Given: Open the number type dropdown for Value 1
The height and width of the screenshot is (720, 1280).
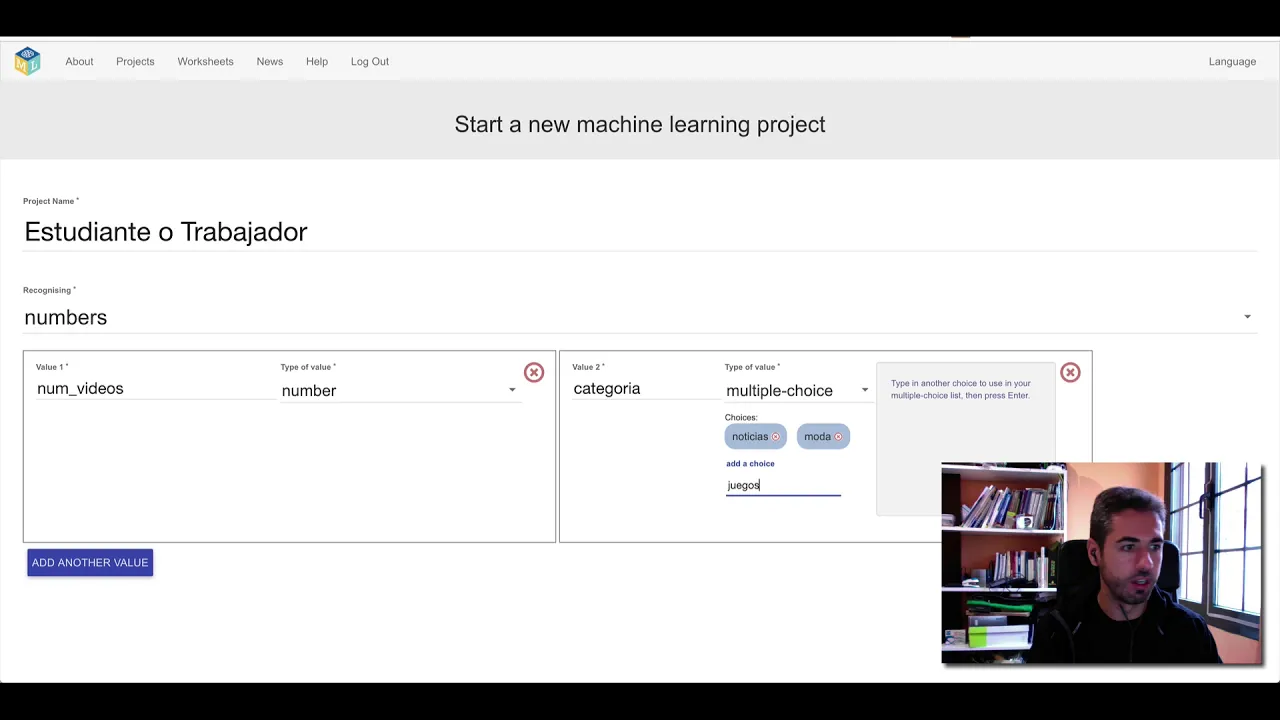Looking at the screenshot, I should click(399, 390).
